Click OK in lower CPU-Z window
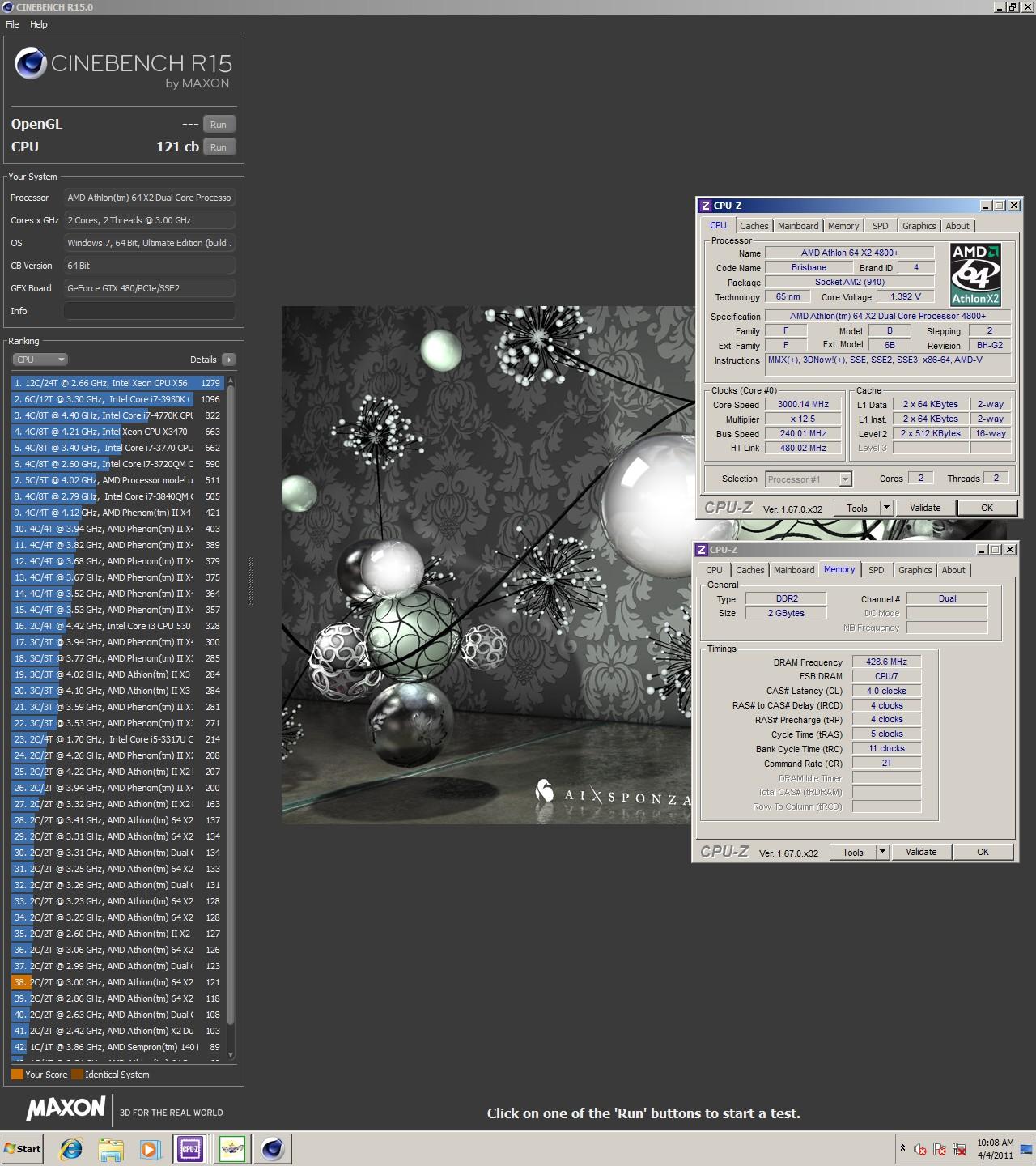The image size is (1036, 1166). pyautogui.click(x=983, y=852)
